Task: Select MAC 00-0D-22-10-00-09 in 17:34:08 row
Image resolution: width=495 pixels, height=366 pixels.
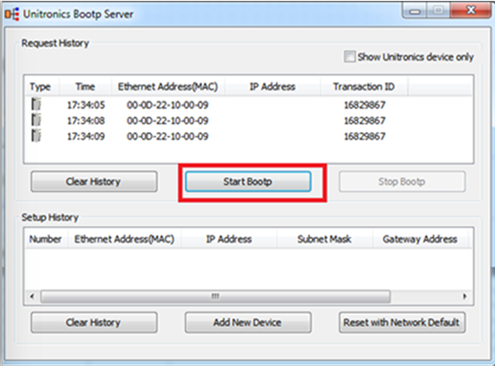Action: [x=168, y=121]
